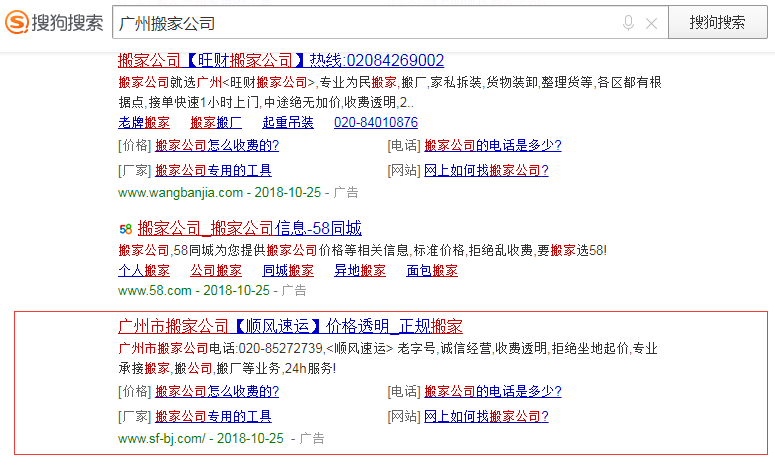Open the 旺财搬家公司 result title
Screen dimensions: 775x465
click(x=280, y=60)
